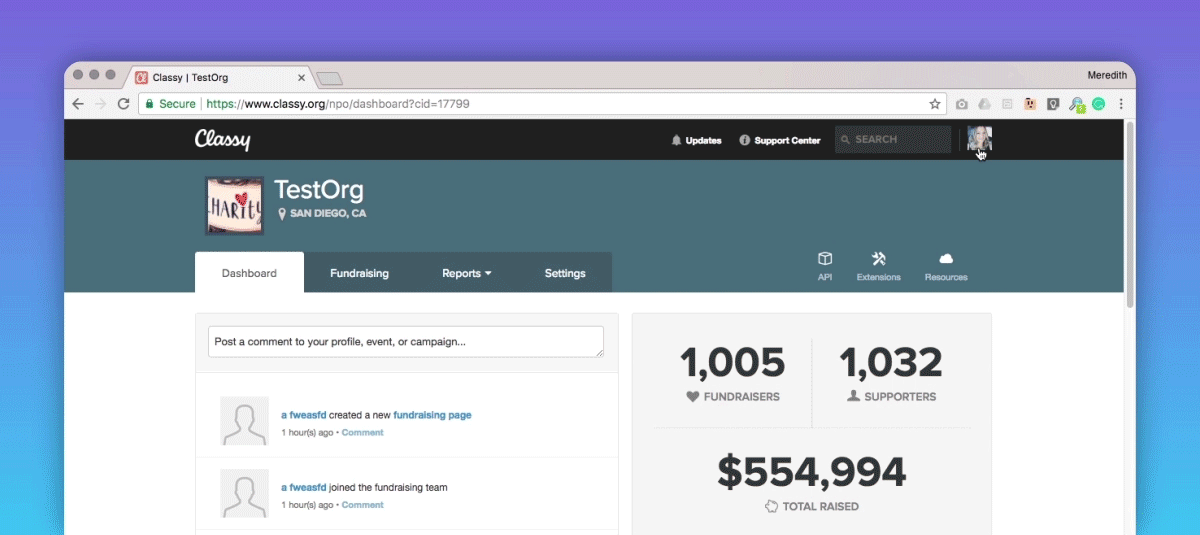
Task: Click Comment under created fundraising page entry
Action: 363,433
